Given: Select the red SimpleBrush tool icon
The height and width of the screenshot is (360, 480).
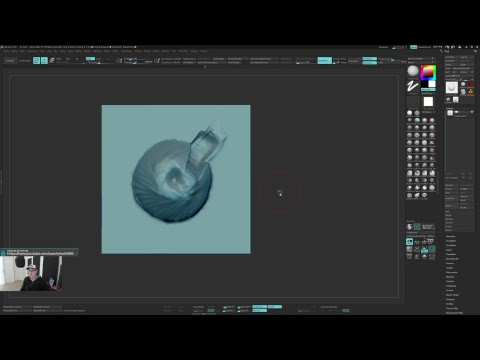Looking at the screenshot, I should pyautogui.click(x=471, y=84).
